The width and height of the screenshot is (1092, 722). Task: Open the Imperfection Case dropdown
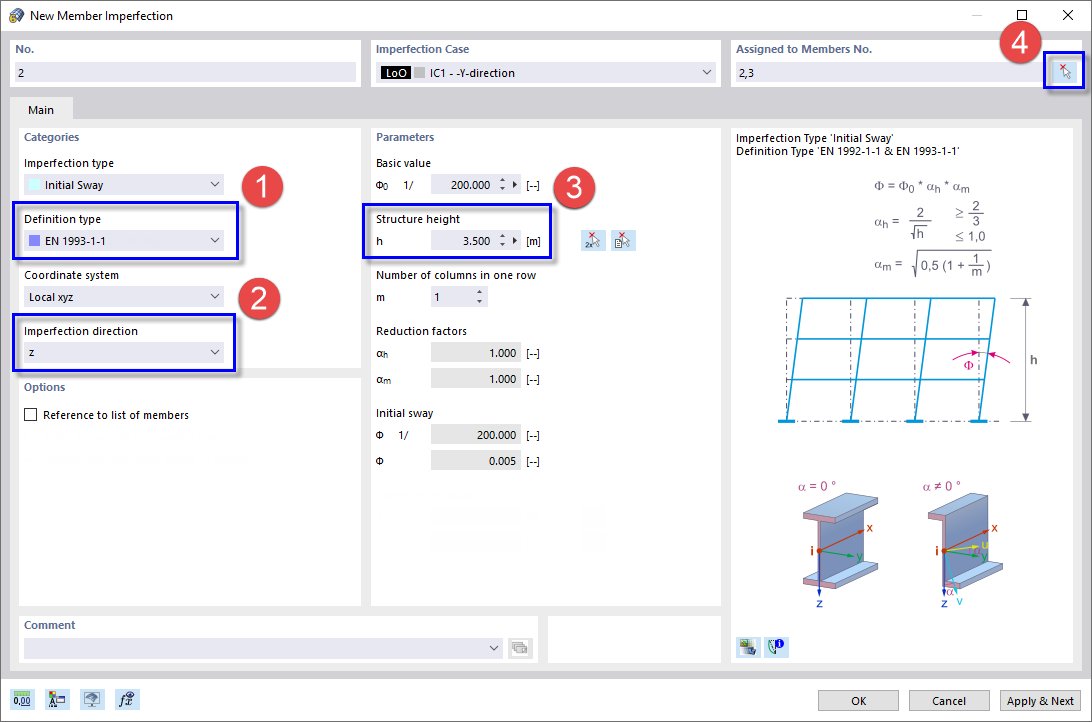pyautogui.click(x=707, y=72)
